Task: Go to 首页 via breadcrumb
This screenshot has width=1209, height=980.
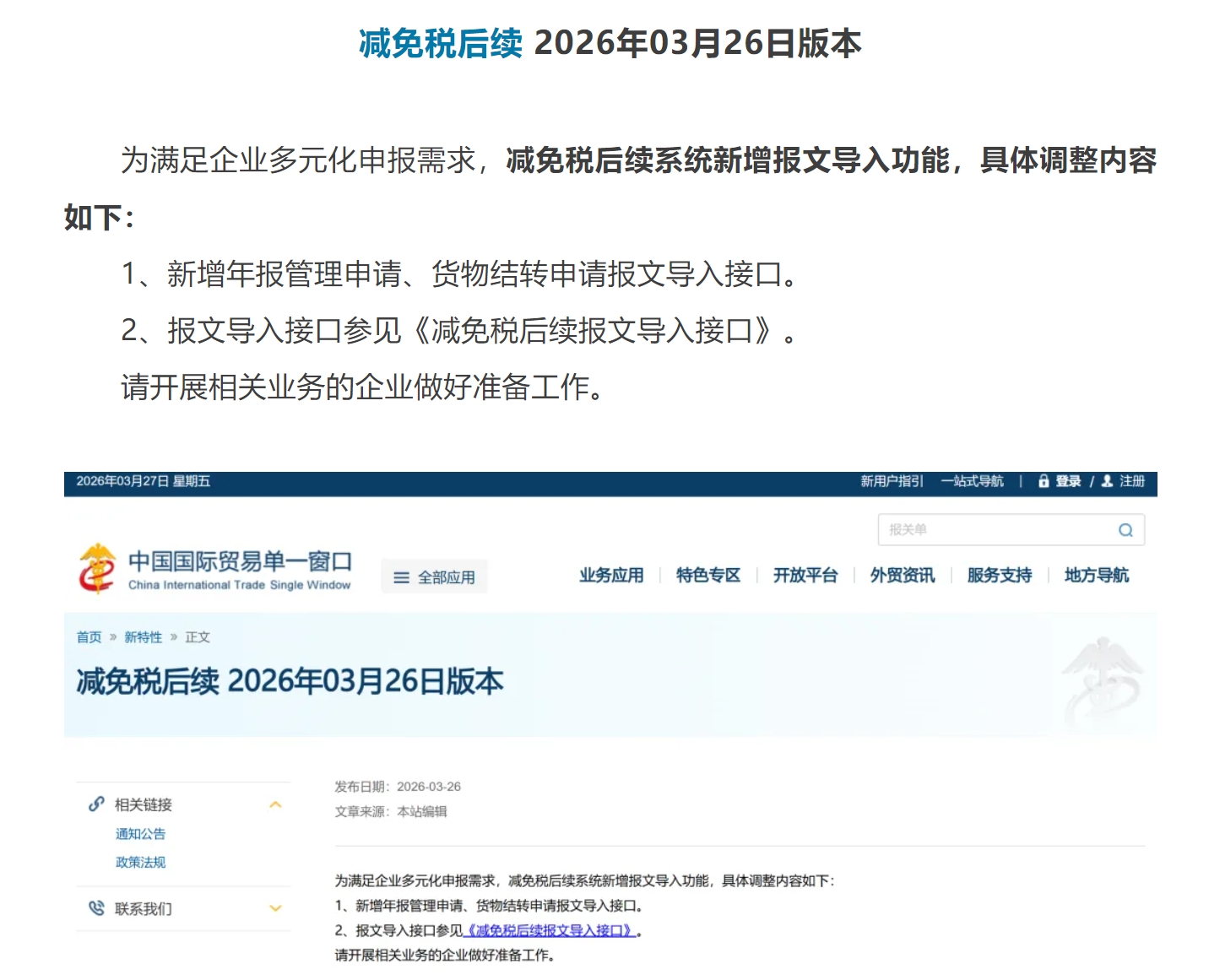Action: 89,637
